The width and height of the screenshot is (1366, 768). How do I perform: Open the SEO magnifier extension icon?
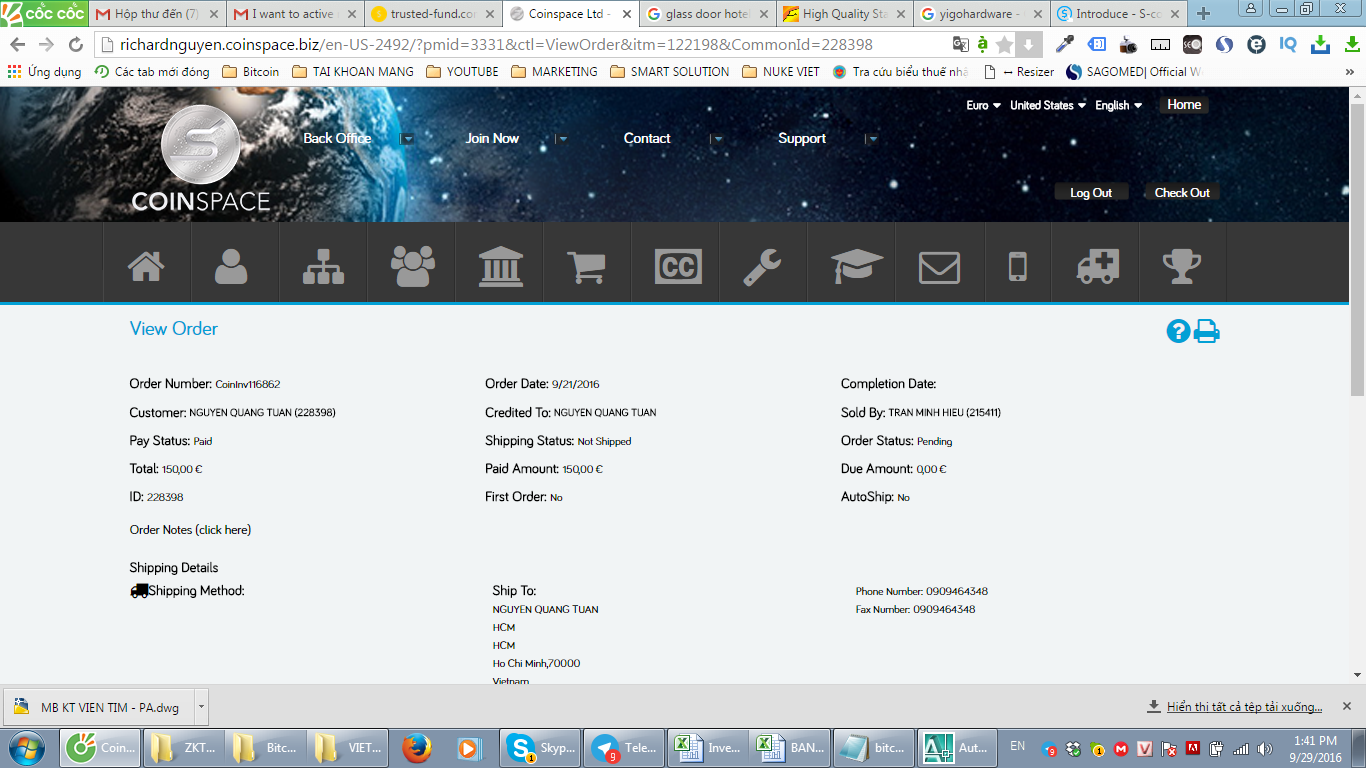click(1192, 45)
